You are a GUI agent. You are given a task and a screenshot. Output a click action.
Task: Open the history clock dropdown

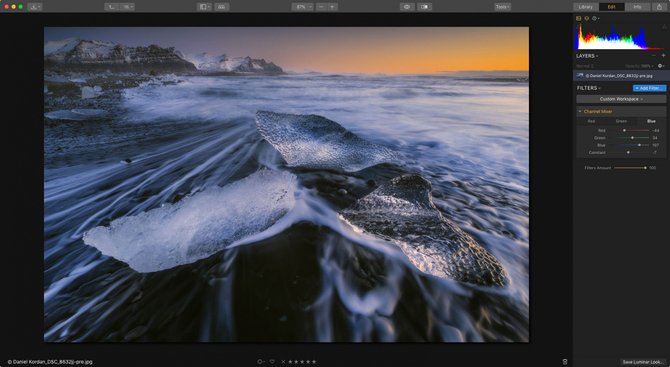coord(595,18)
